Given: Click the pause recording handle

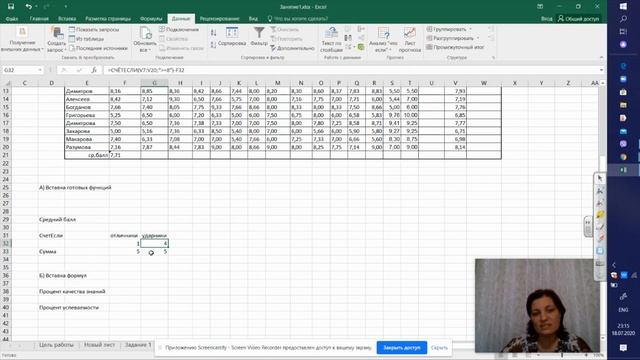Looking at the screenshot, I should (x=588, y=226).
